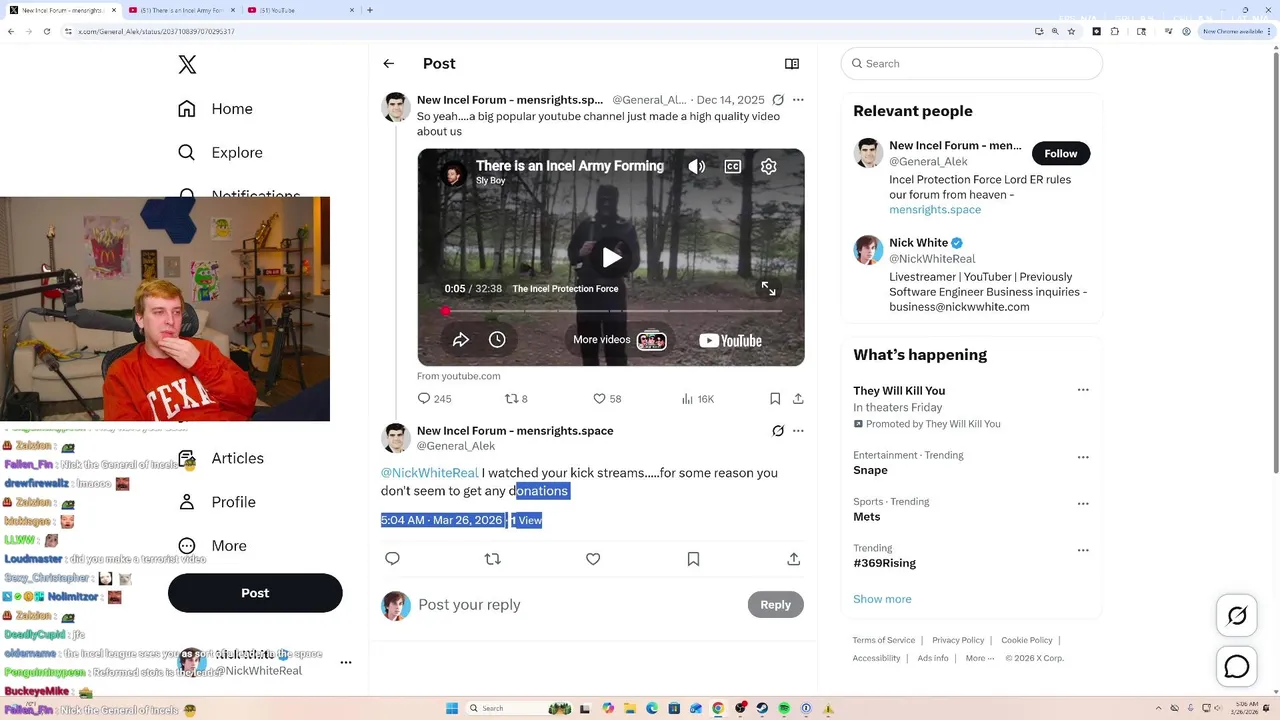The width and height of the screenshot is (1280, 720).
Task: Open mensrights.space link in Relevant people
Action: (x=935, y=210)
